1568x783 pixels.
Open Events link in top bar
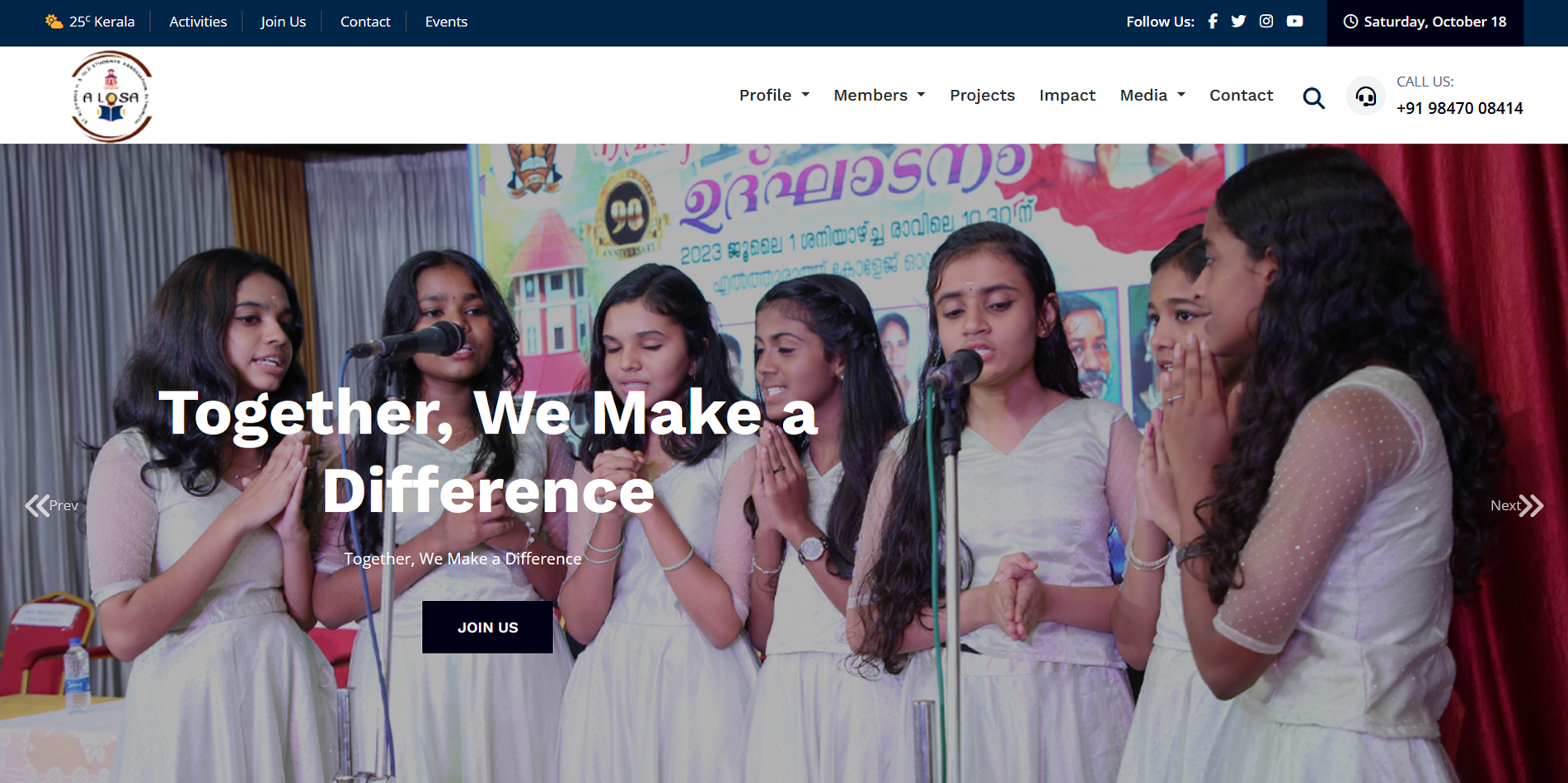446,21
